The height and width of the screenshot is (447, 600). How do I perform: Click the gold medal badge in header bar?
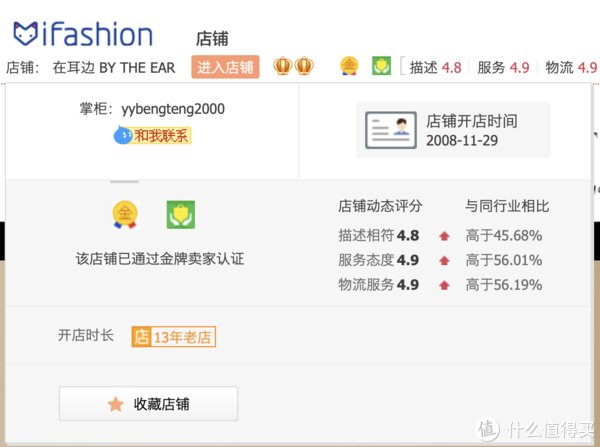[x=349, y=66]
